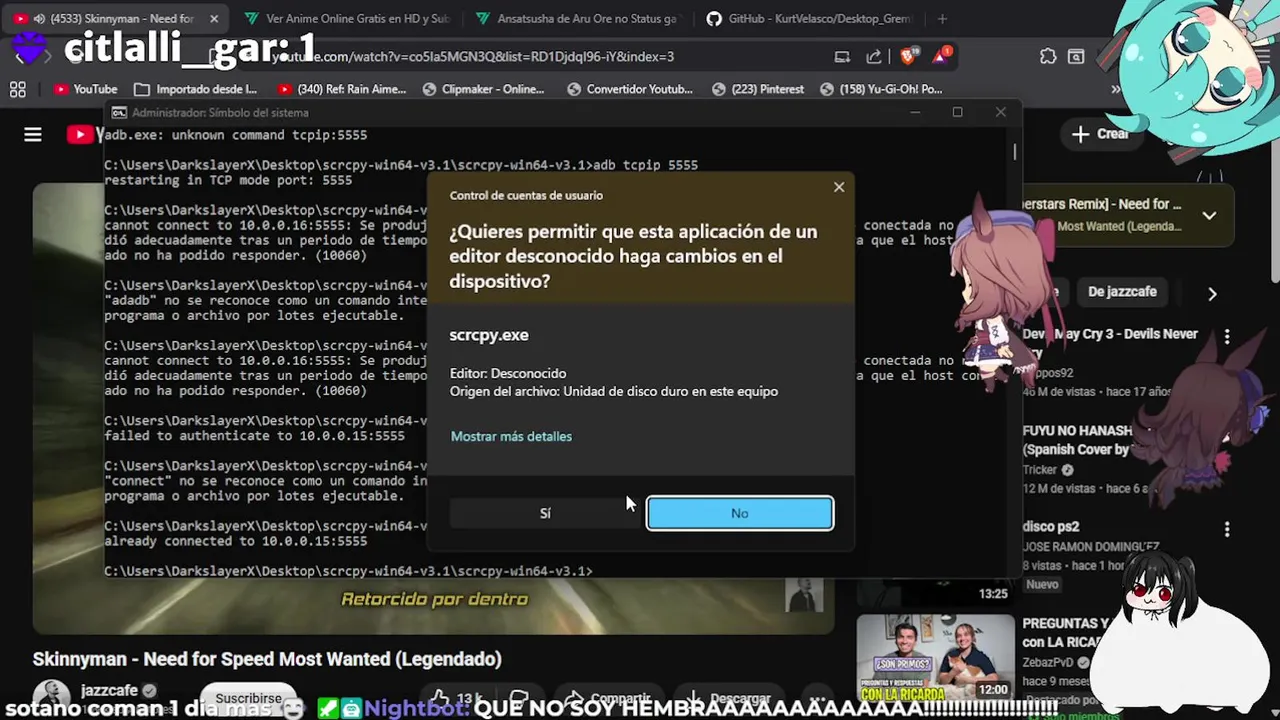Expand the hidden bookmarks overflow chevron
The height and width of the screenshot is (720, 1280).
click(x=1116, y=89)
